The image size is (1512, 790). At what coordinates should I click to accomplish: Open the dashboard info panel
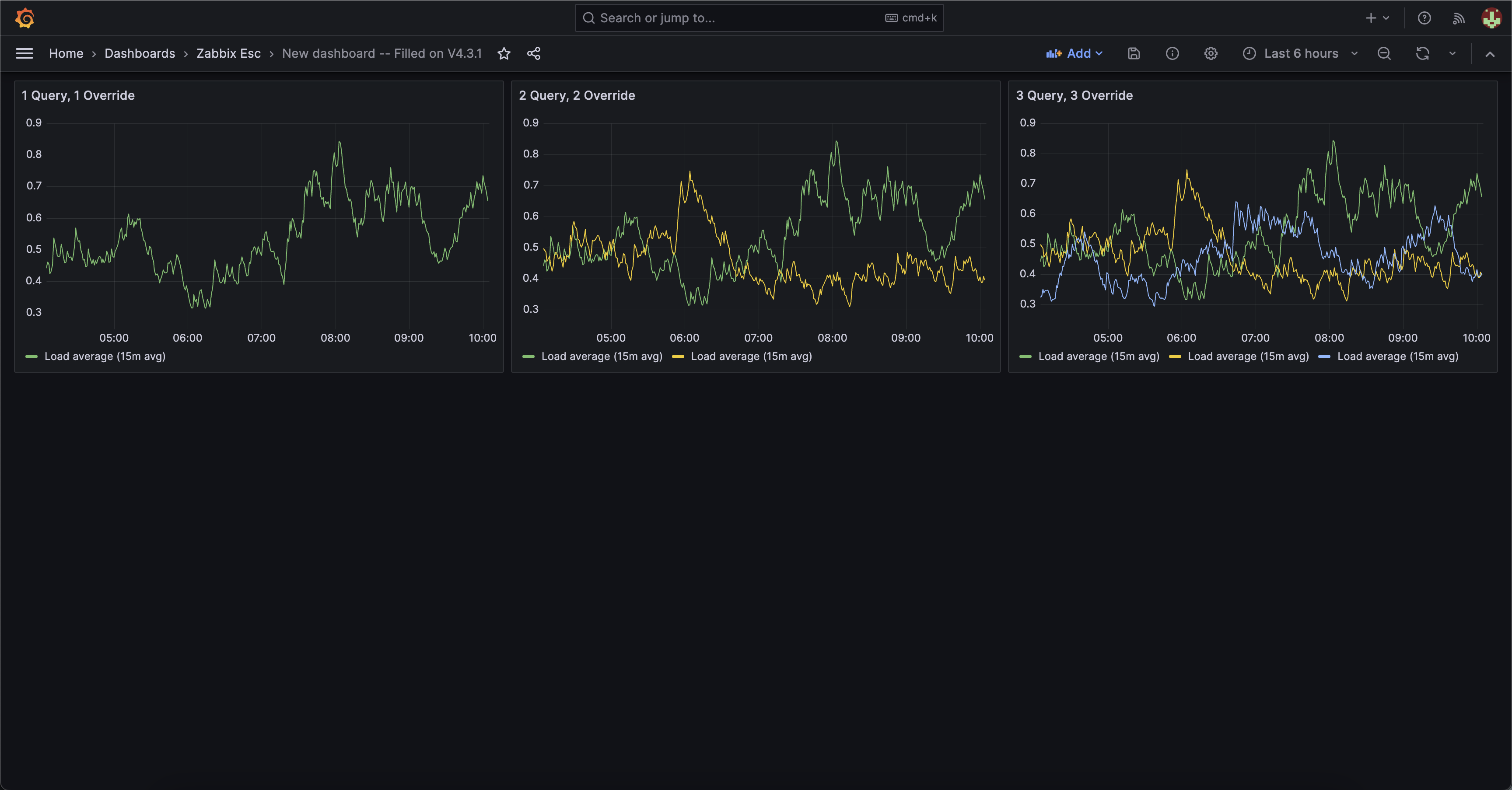1172,53
